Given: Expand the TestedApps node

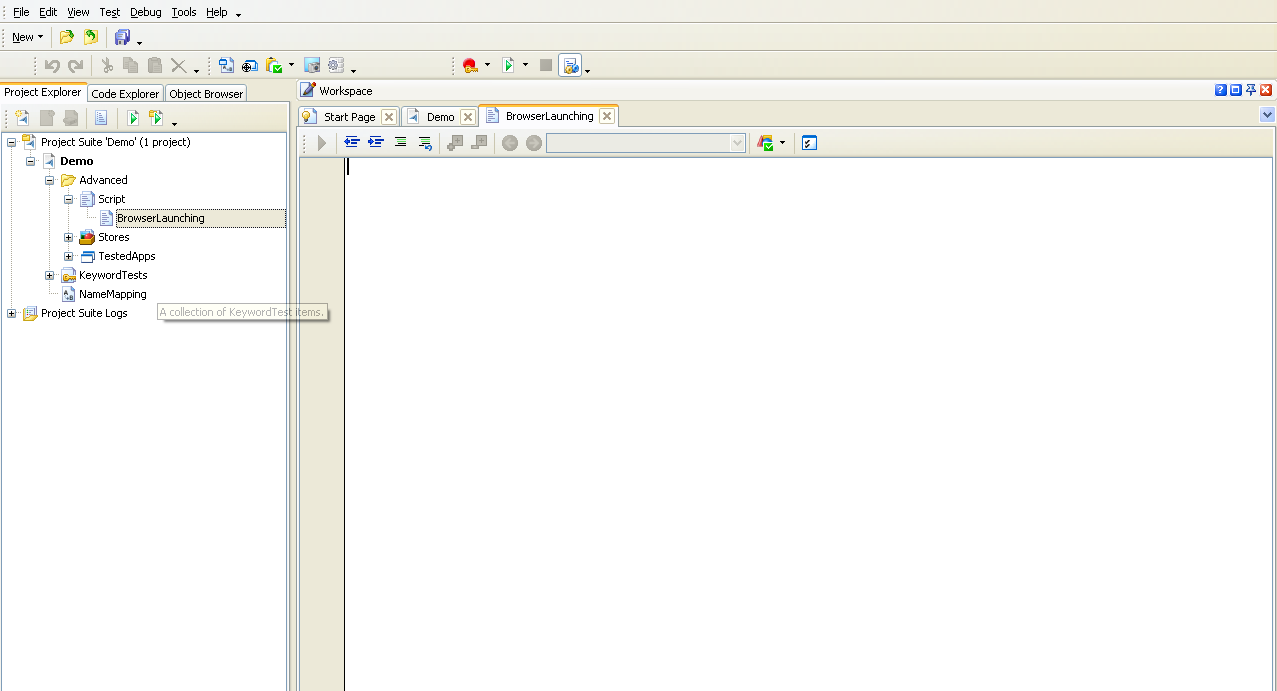Looking at the screenshot, I should coord(68,256).
